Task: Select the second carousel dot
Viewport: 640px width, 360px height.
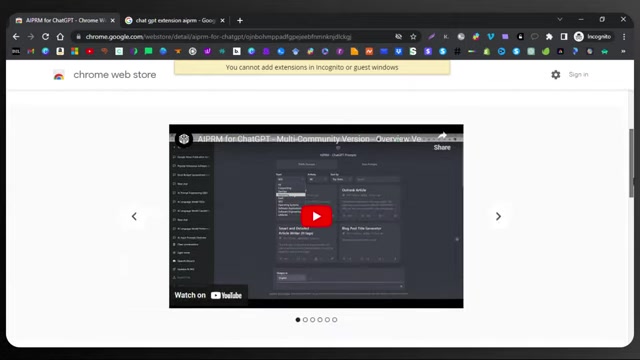Action: pyautogui.click(x=305, y=320)
